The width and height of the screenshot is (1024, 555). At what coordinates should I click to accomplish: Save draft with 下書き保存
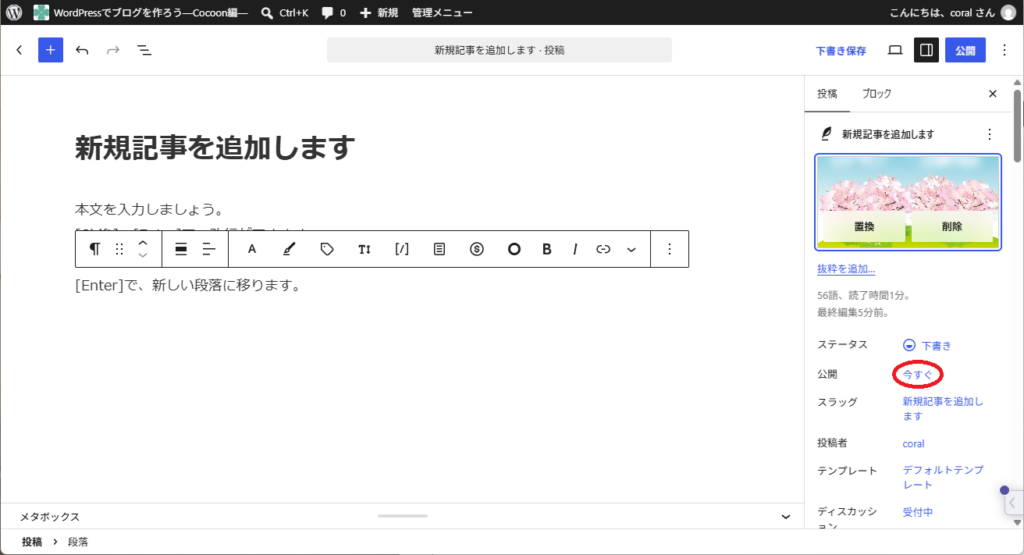tap(841, 50)
